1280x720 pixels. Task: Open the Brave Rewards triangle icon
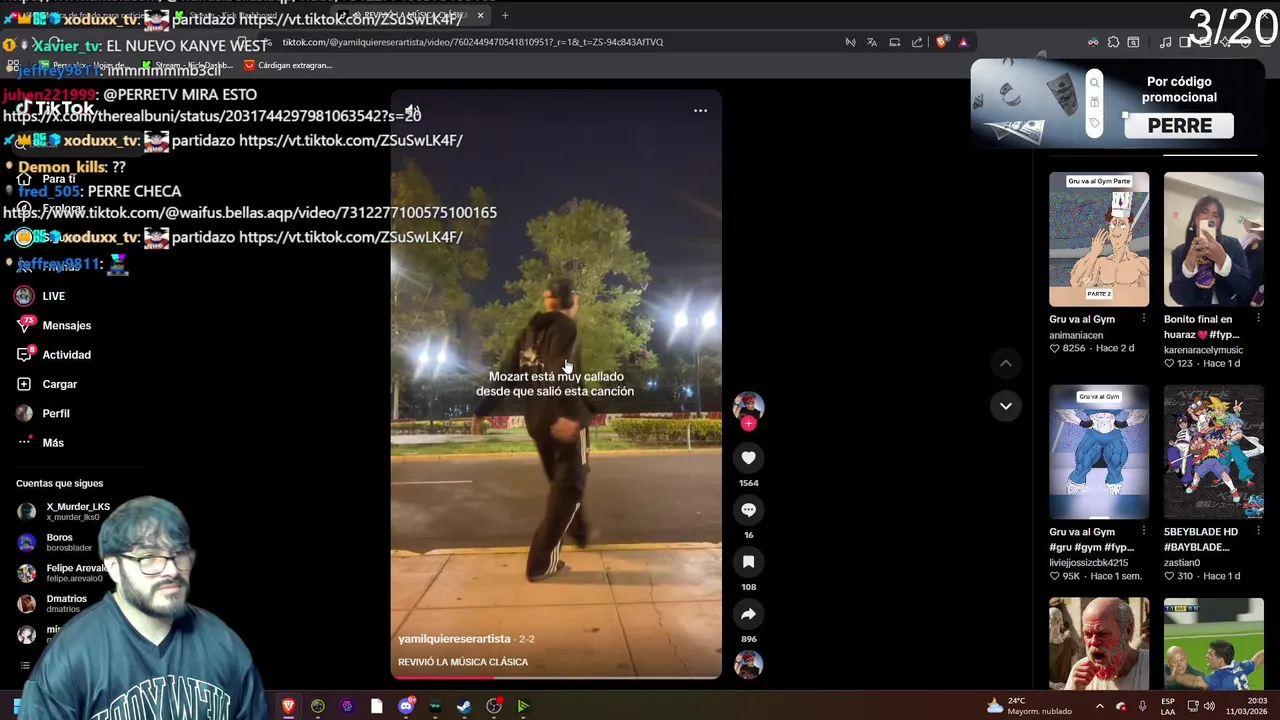tap(963, 42)
